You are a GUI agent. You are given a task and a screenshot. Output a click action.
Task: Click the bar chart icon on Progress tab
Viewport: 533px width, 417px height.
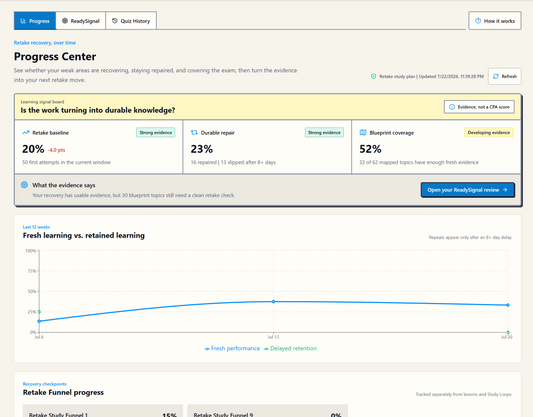pos(23,21)
